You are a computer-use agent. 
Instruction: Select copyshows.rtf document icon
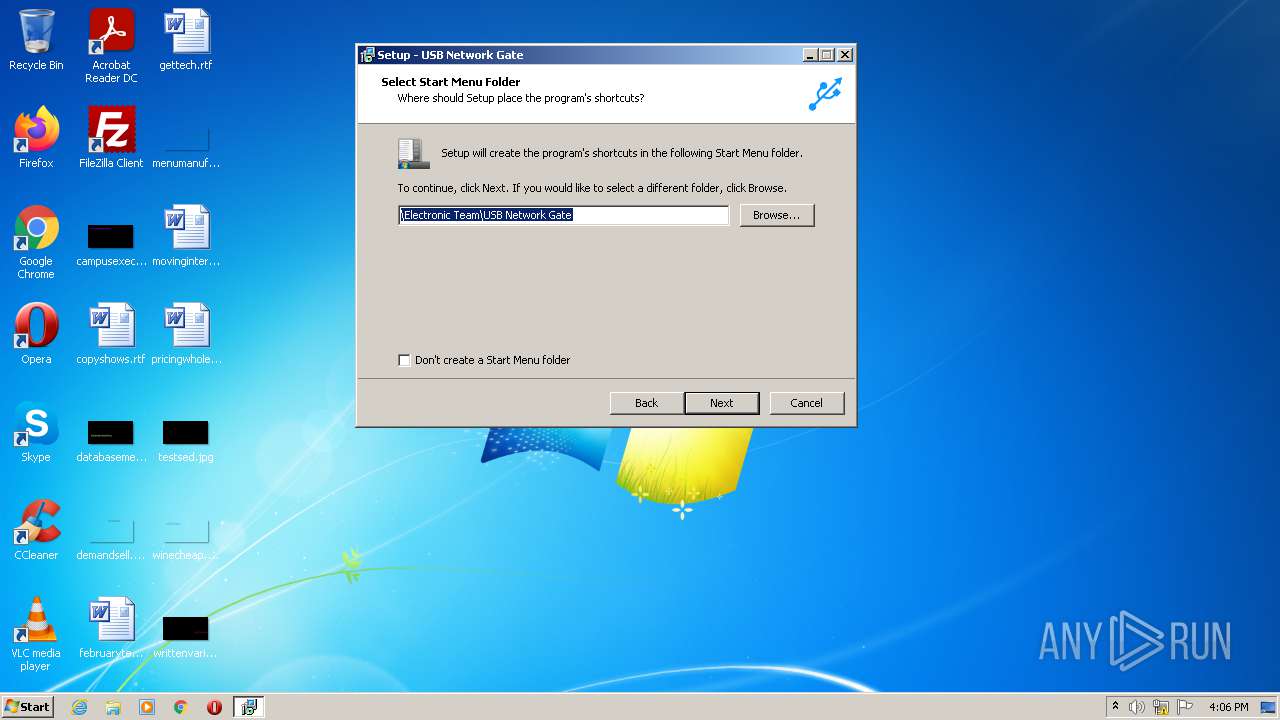(111, 334)
